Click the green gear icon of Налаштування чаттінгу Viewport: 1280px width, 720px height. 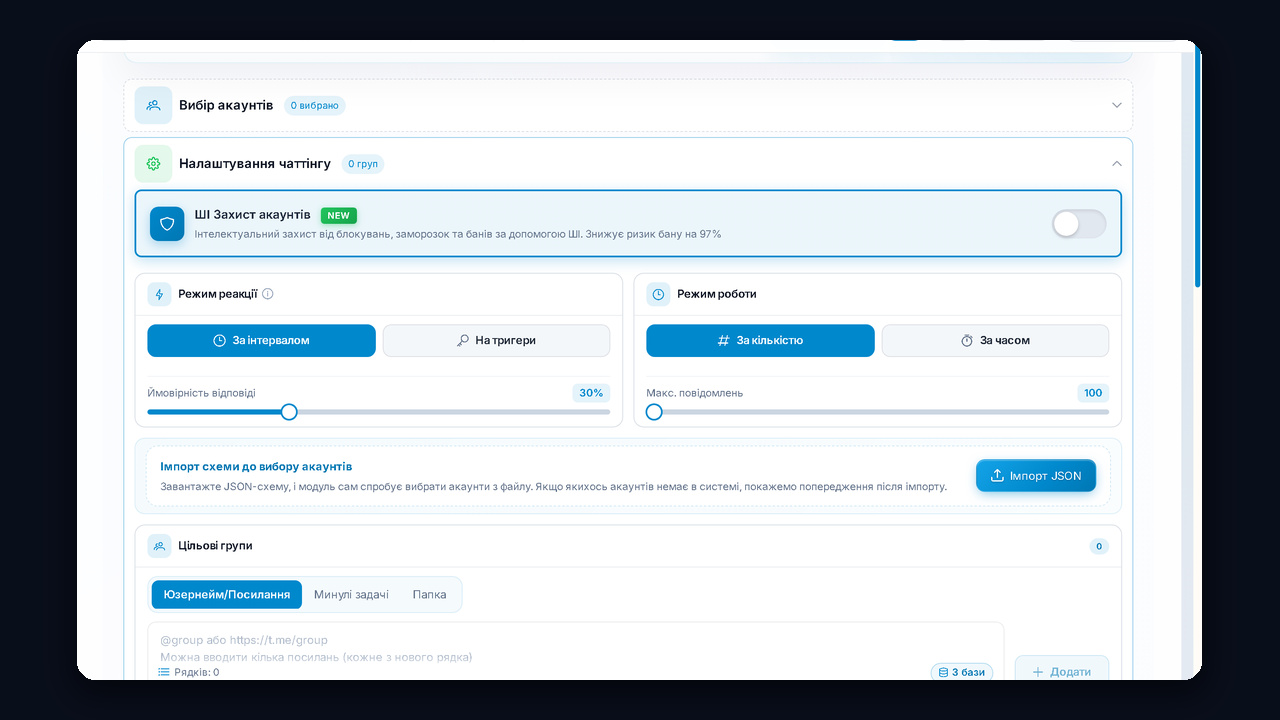[153, 163]
